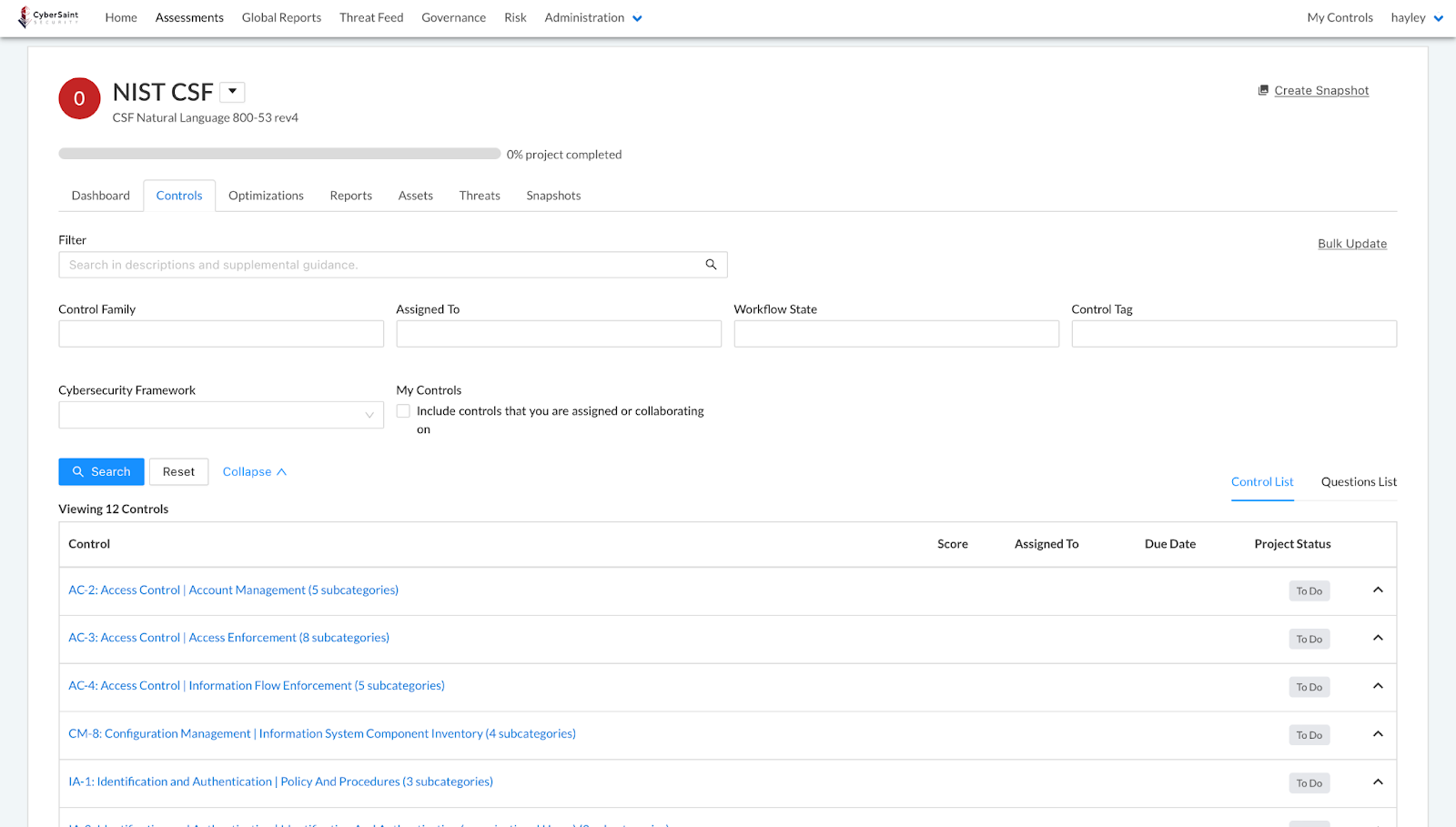Open My Controls in top navigation
Viewport: 1456px width, 827px height.
tap(1340, 17)
